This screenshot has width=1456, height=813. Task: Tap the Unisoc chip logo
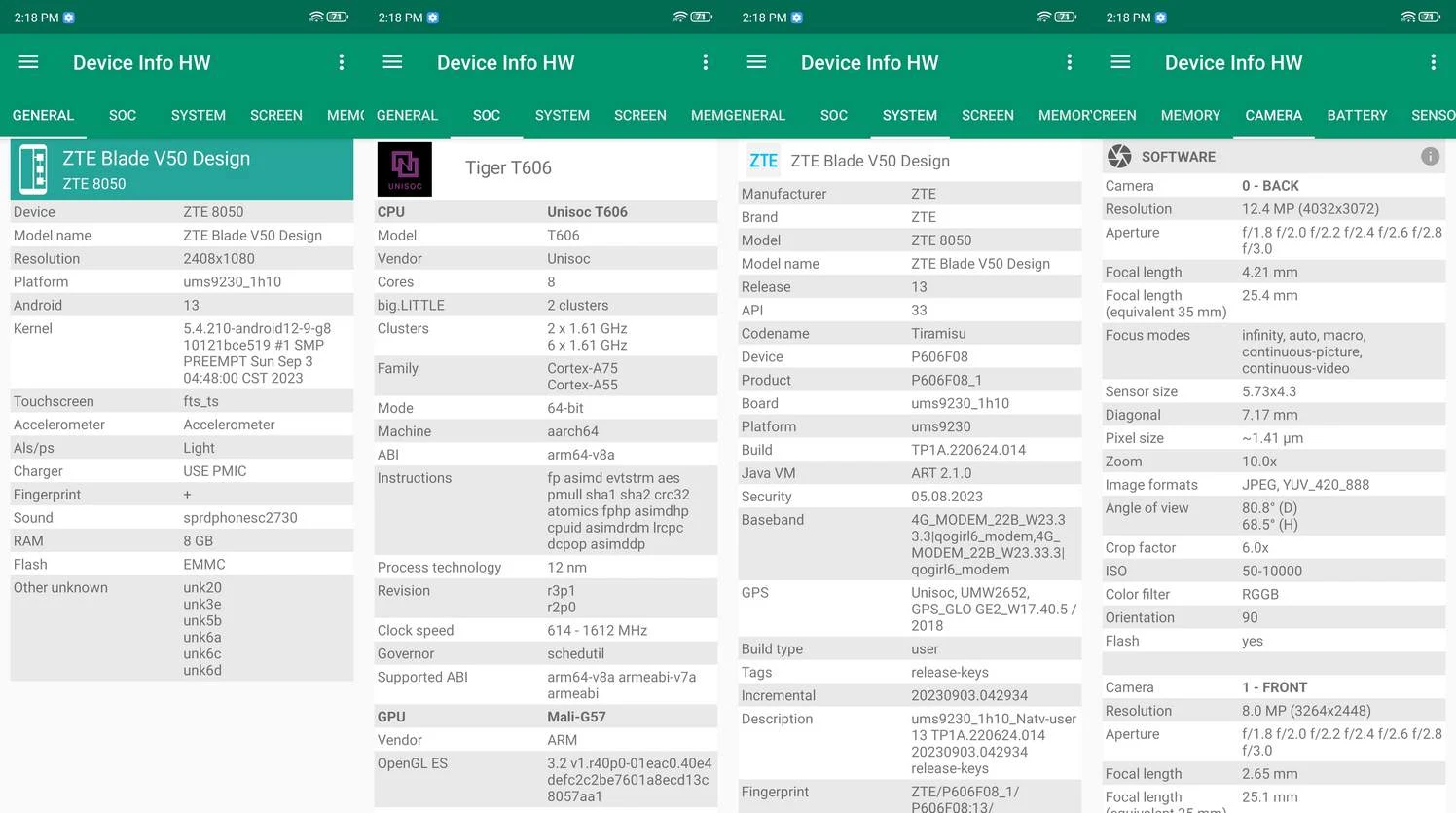[x=404, y=168]
